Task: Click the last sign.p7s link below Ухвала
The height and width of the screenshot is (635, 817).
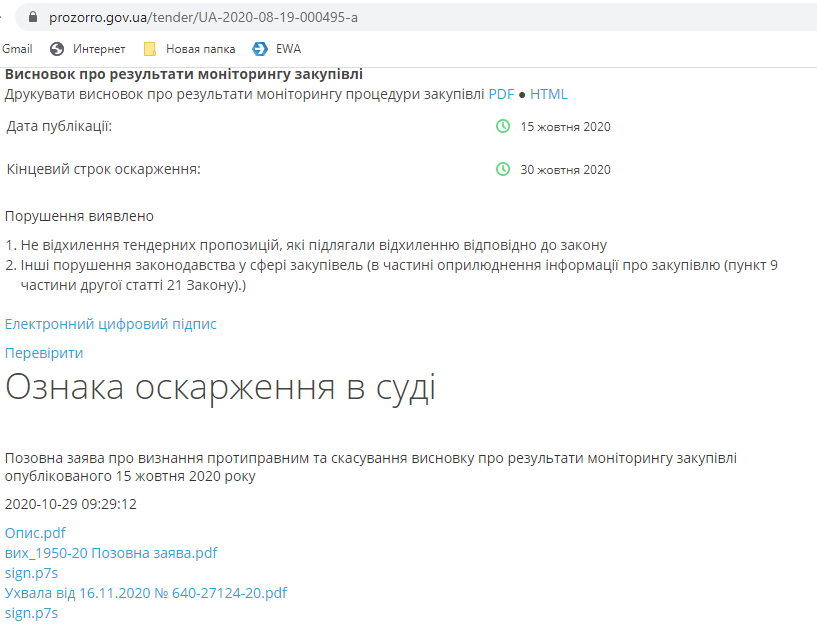Action: point(31,613)
